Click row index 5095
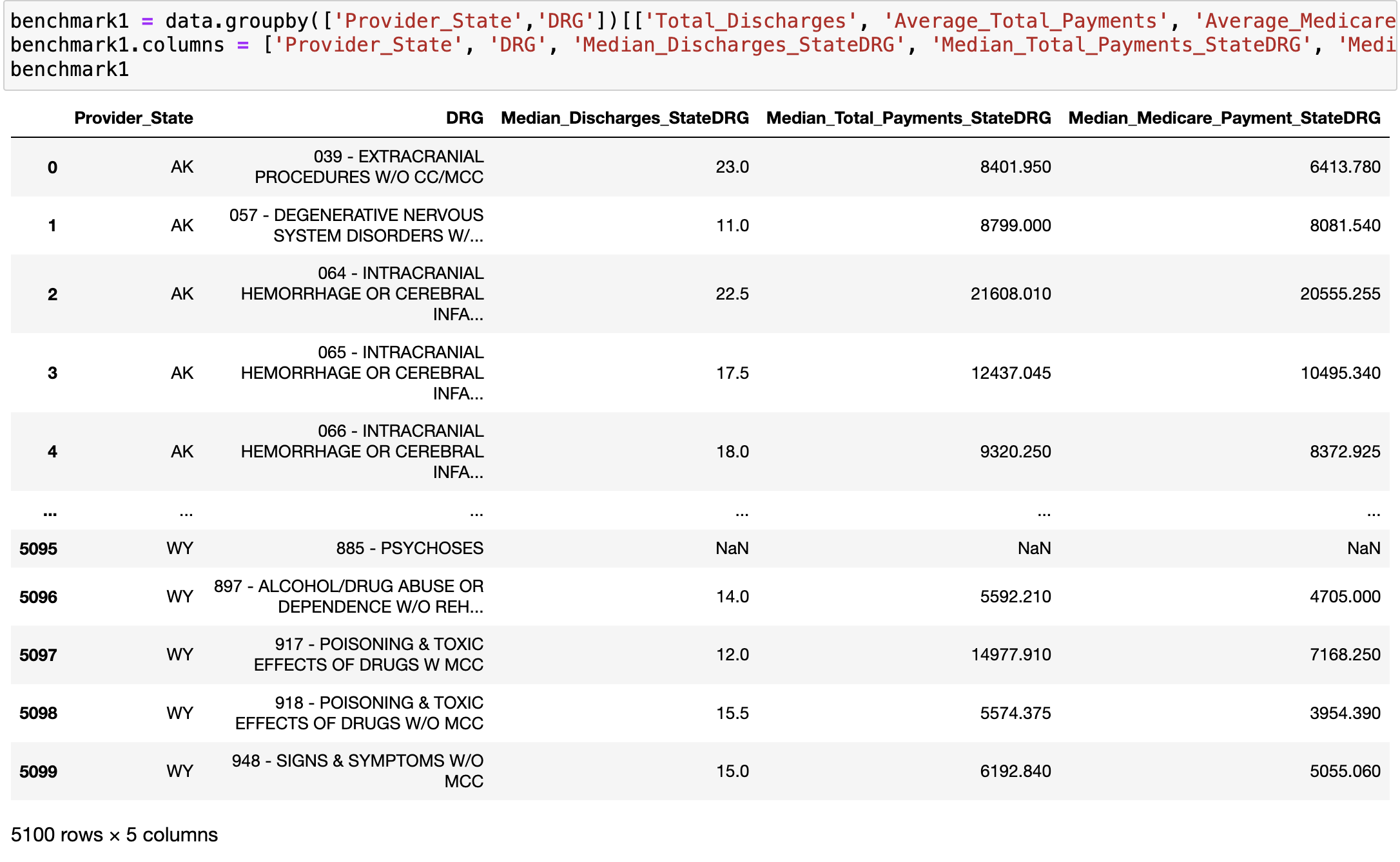The image size is (1400, 862). [38, 549]
